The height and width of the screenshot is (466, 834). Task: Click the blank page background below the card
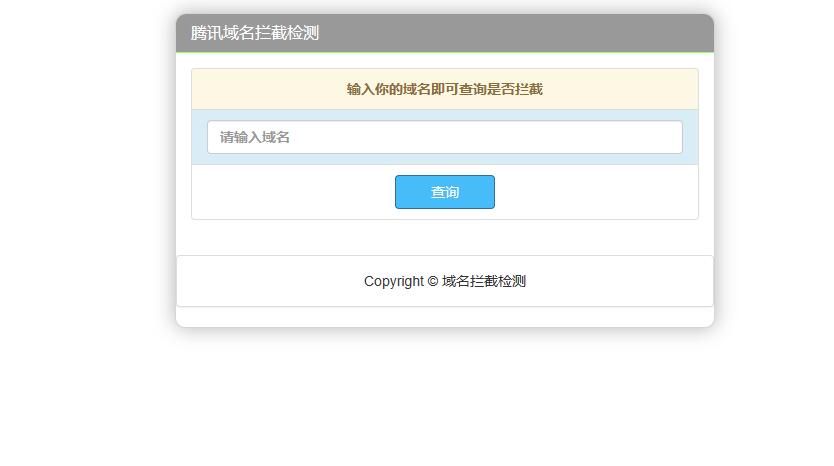444,400
